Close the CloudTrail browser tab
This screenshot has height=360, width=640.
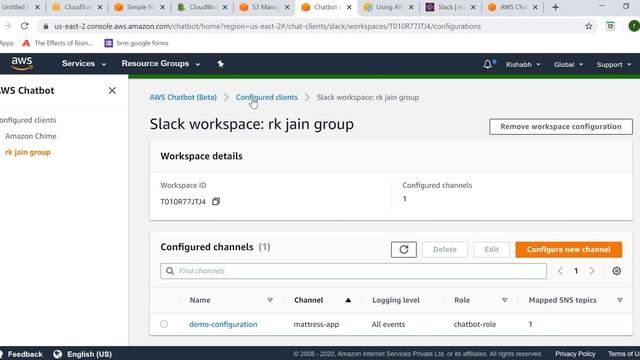click(100, 7)
